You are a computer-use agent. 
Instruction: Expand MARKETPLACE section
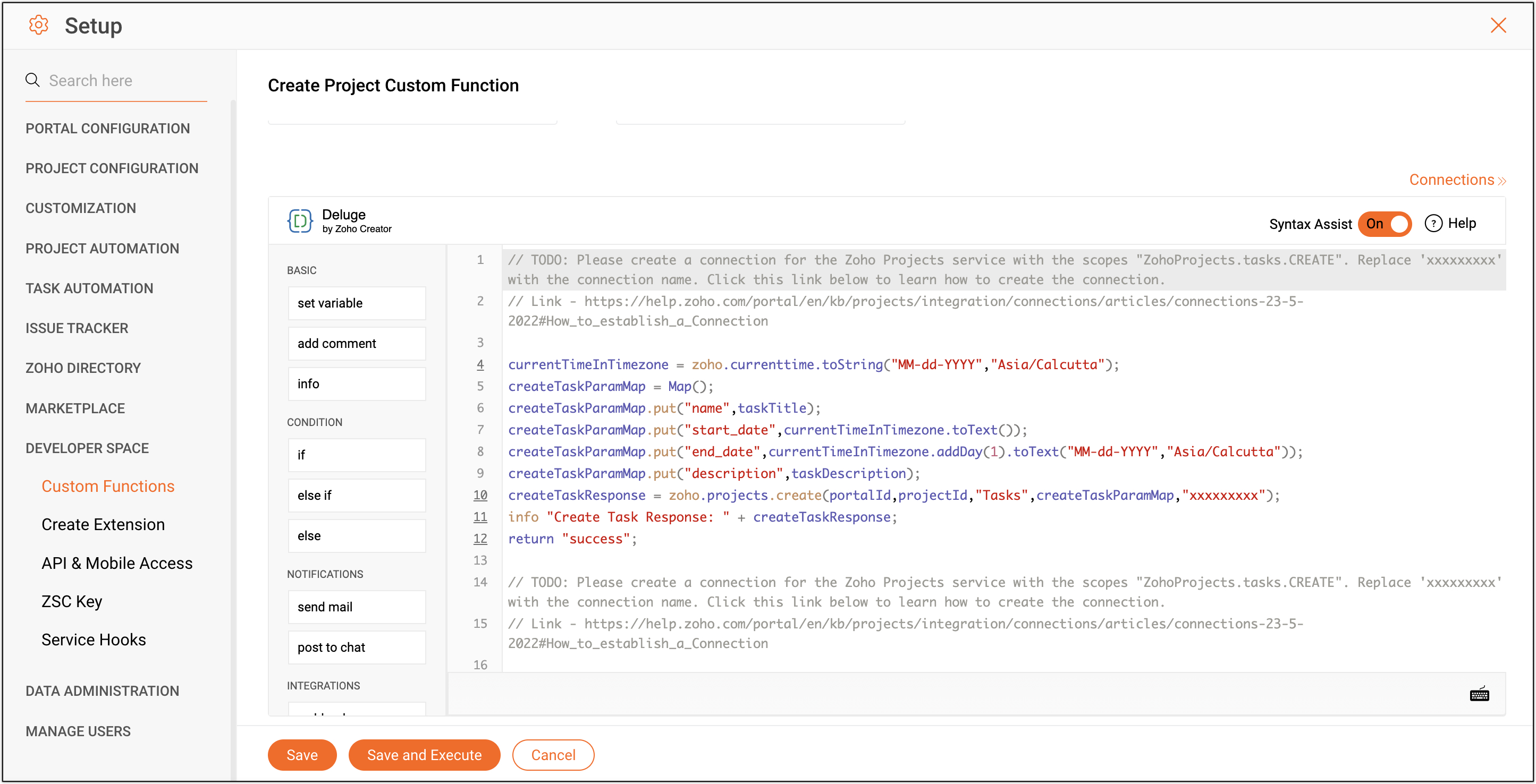pyautogui.click(x=75, y=408)
